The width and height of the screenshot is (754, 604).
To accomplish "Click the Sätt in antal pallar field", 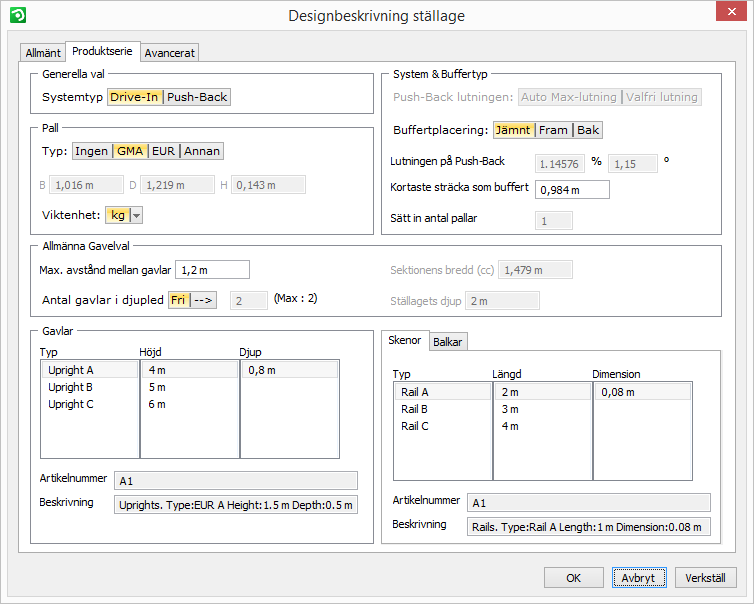I will tap(553, 221).
